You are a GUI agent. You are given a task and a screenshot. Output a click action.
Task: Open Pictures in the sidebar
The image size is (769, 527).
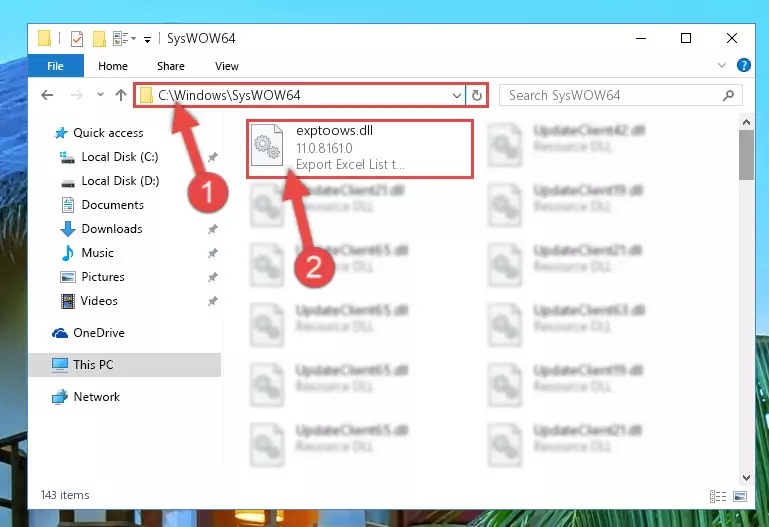click(x=103, y=277)
